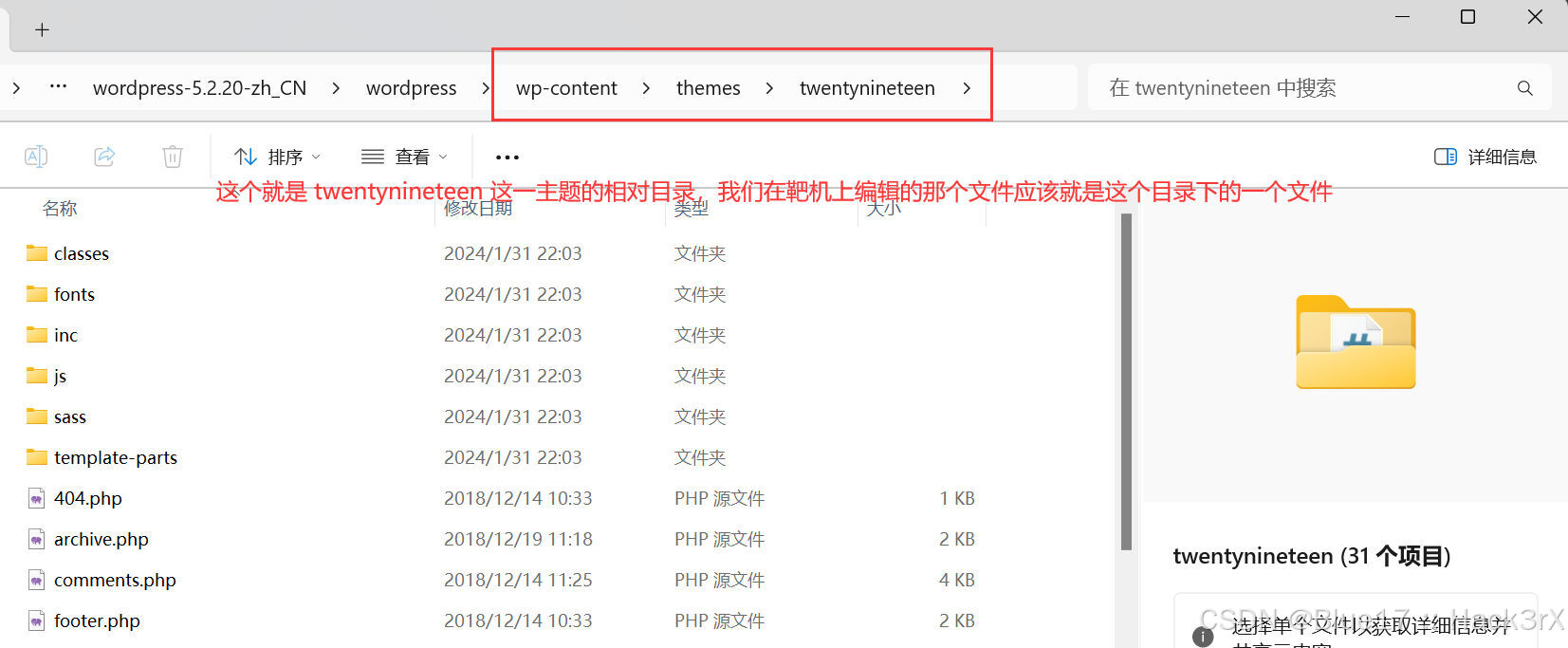Expand chevron after themes breadcrumb
Screen dimensions: 1568x648
click(769, 88)
